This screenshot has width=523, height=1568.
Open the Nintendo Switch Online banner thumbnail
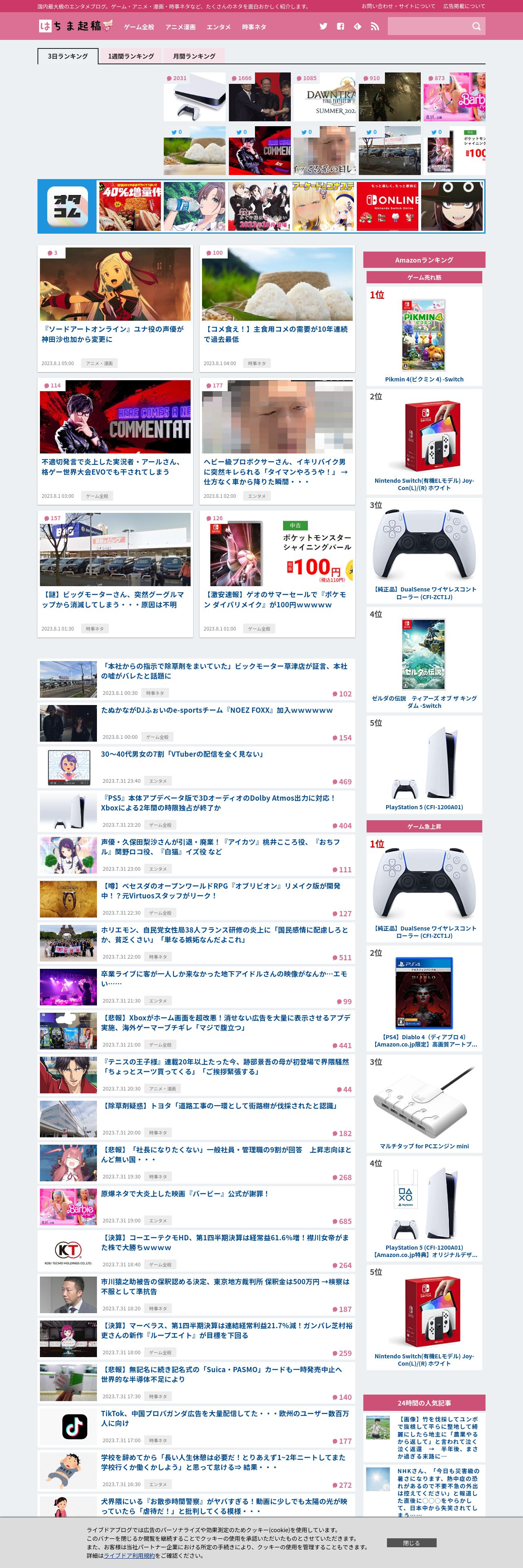[387, 206]
